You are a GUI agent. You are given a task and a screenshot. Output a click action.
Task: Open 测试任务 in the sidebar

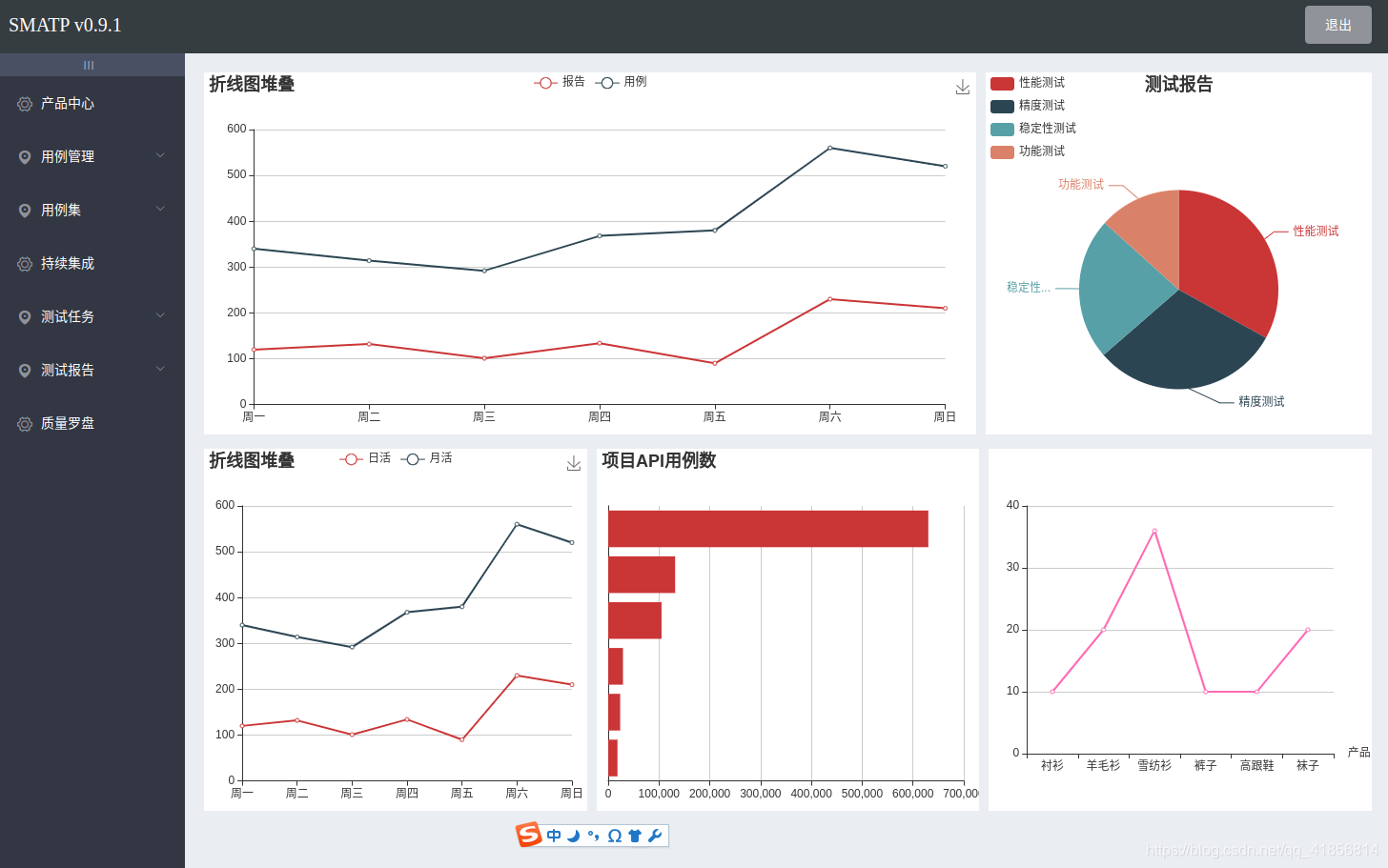pos(92,316)
